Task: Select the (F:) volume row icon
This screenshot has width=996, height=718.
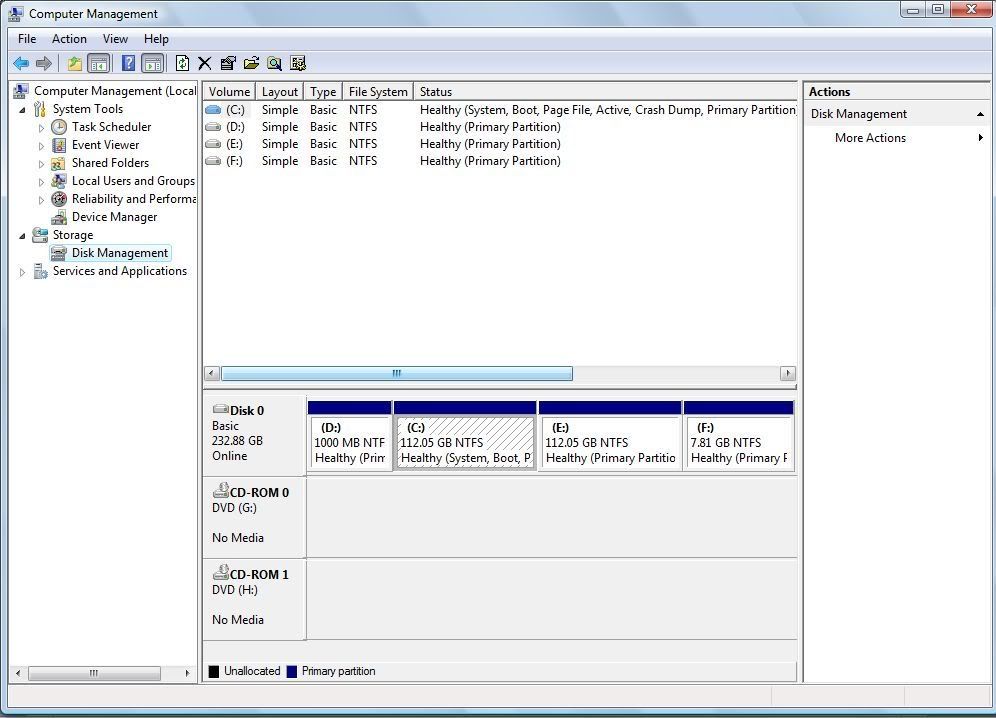Action: pos(213,161)
